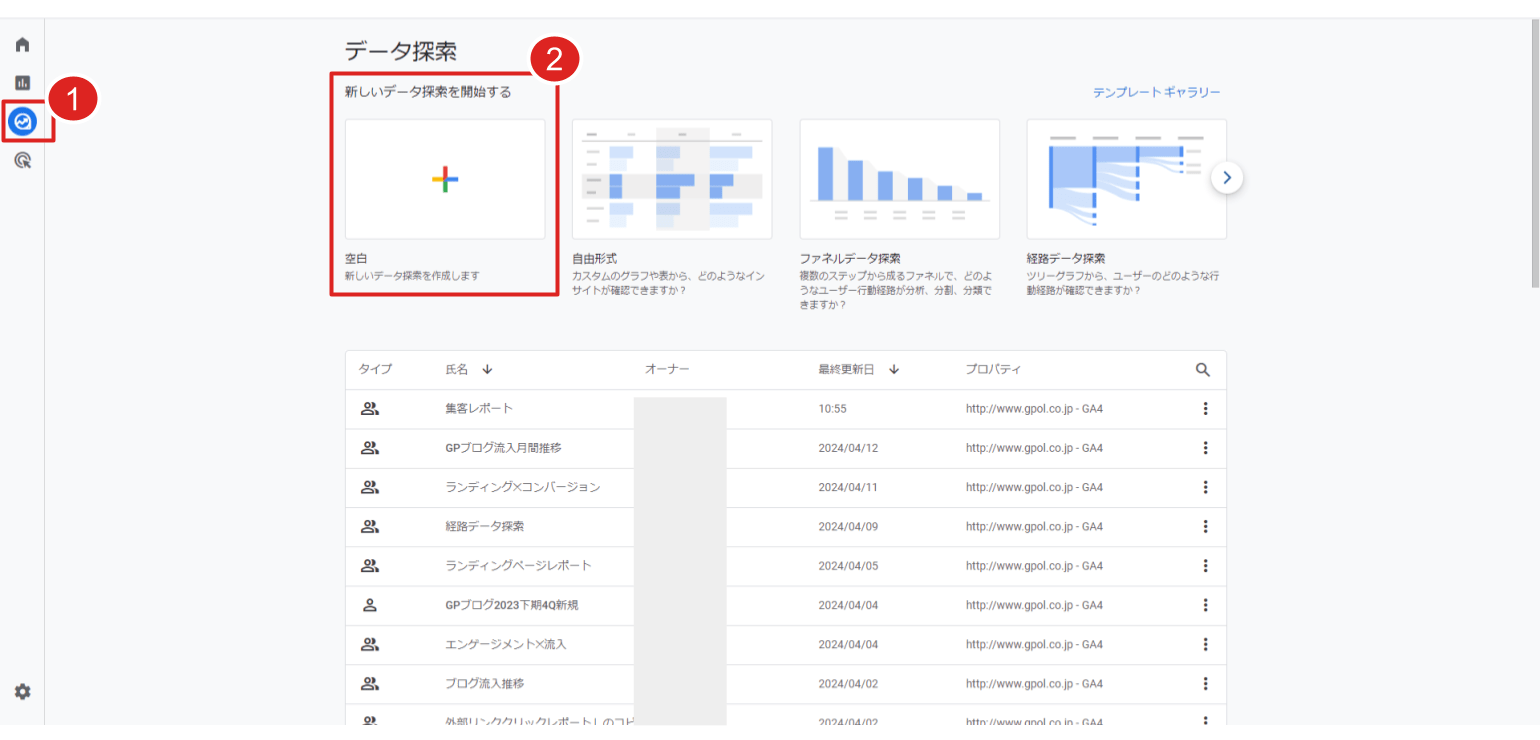The height and width of the screenshot is (740, 1540).
Task: Click the 2024/04/05 date cell
Action: (x=848, y=566)
